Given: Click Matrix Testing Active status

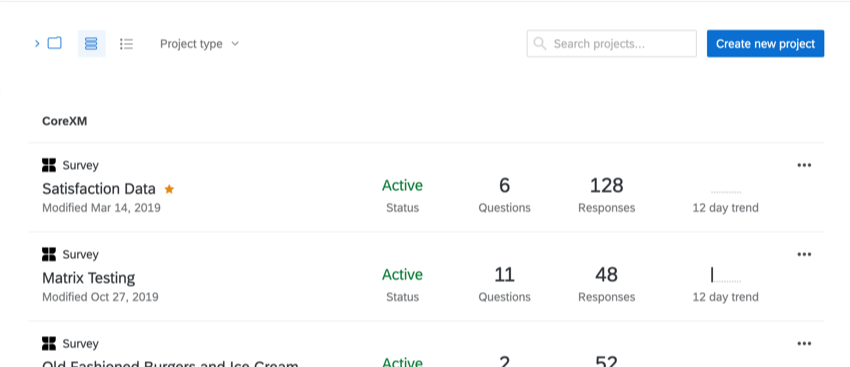Looking at the screenshot, I should click(402, 274).
